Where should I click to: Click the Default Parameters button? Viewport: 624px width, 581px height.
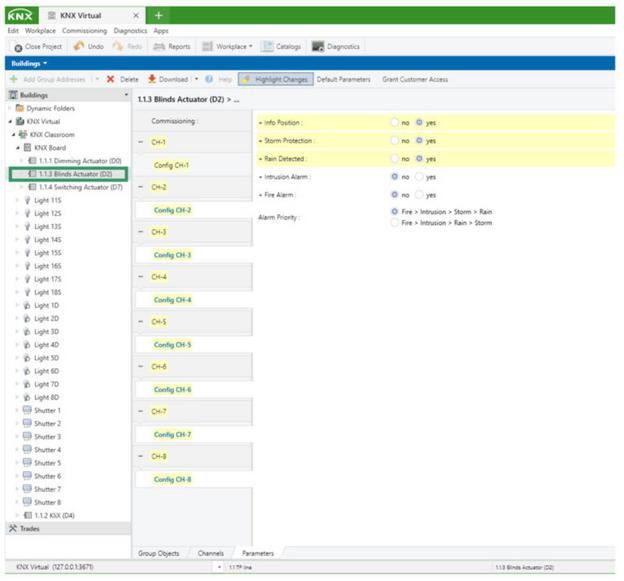(343, 79)
